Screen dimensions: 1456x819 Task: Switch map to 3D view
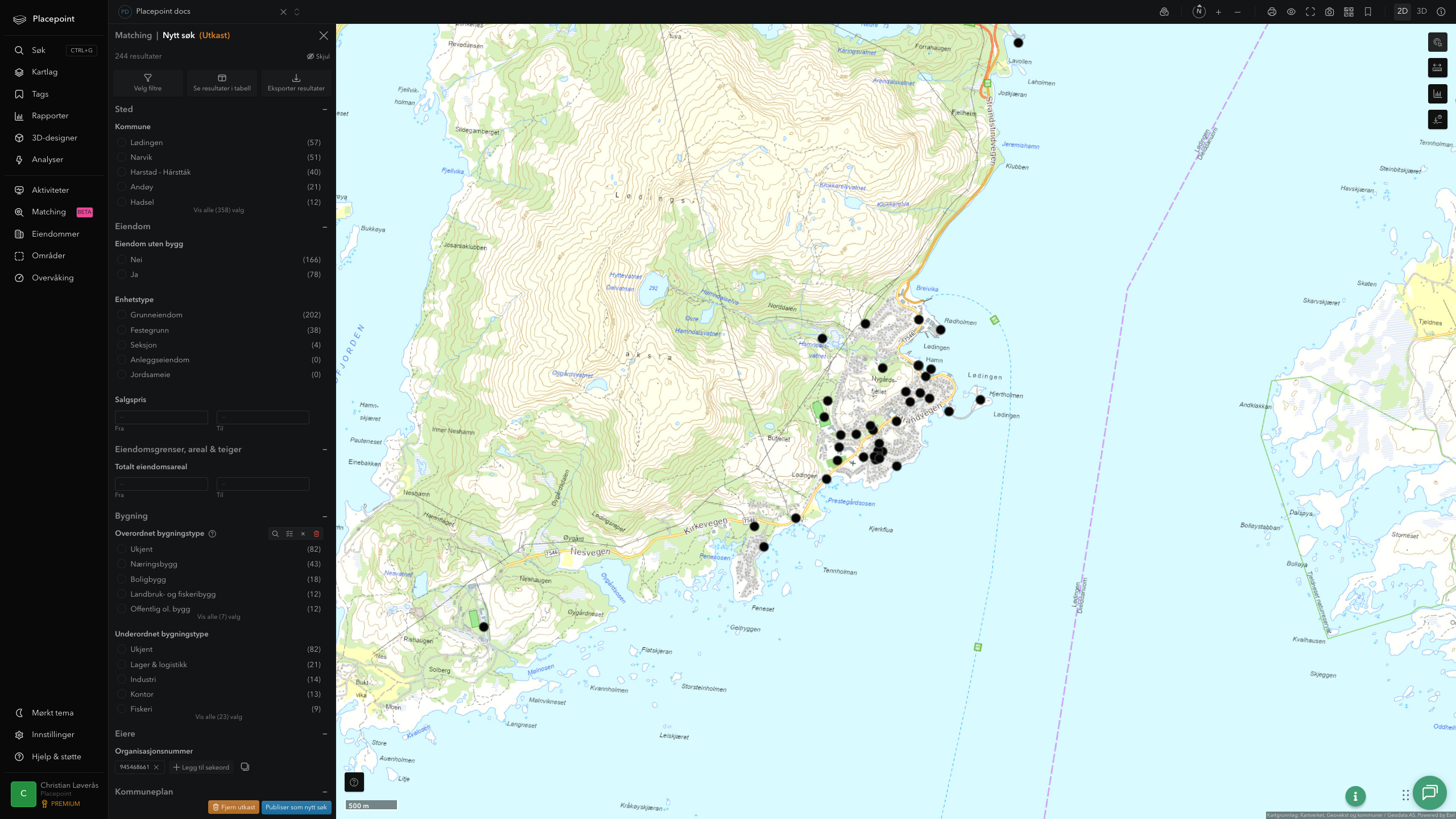pos(1422,11)
